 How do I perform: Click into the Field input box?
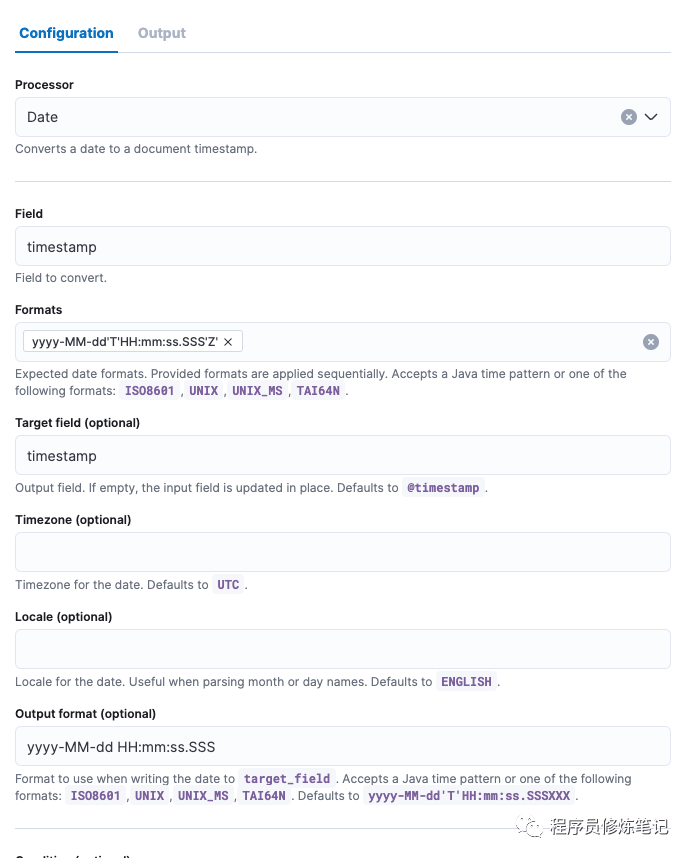(342, 246)
